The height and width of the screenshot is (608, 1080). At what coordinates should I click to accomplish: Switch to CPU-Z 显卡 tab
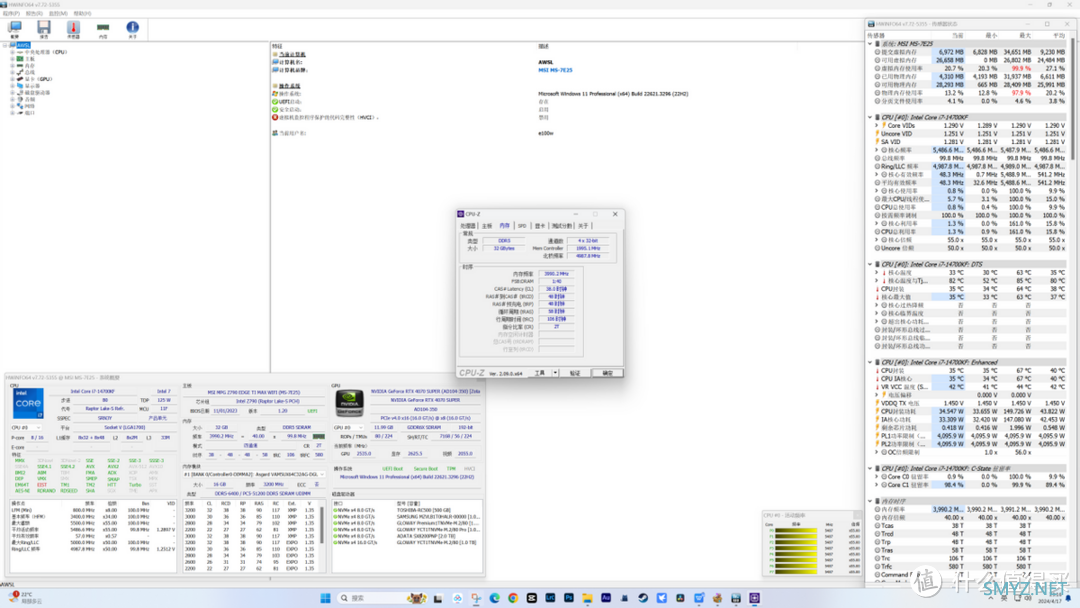[540, 226]
